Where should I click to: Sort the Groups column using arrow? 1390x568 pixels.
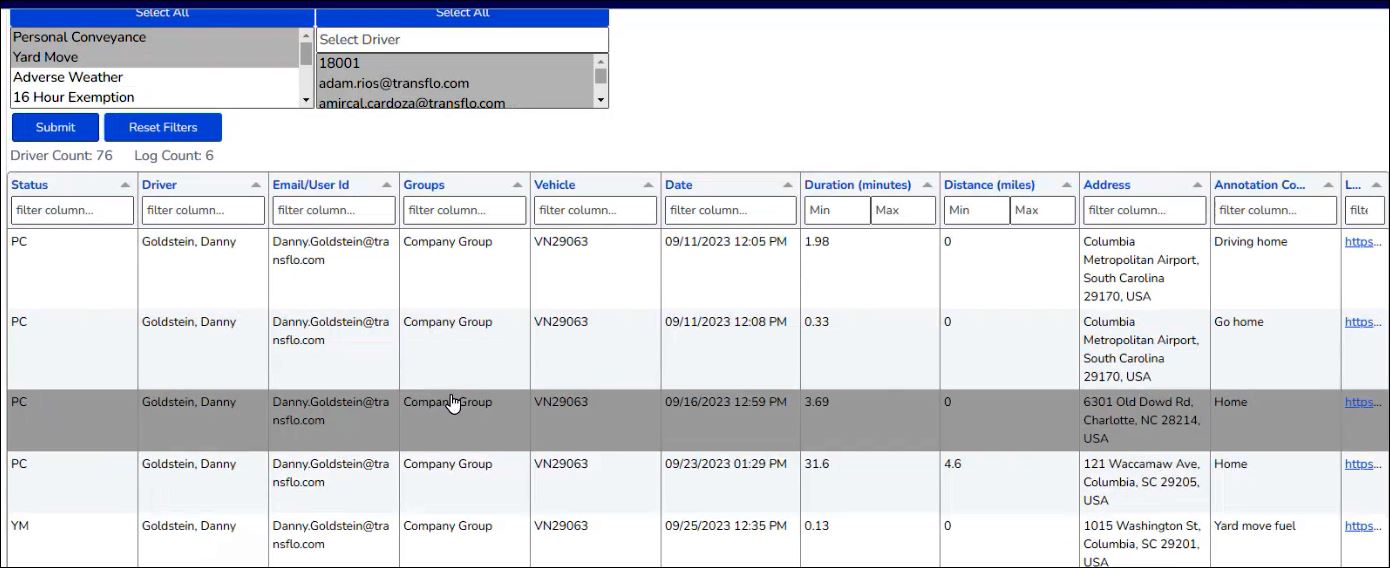click(x=517, y=185)
